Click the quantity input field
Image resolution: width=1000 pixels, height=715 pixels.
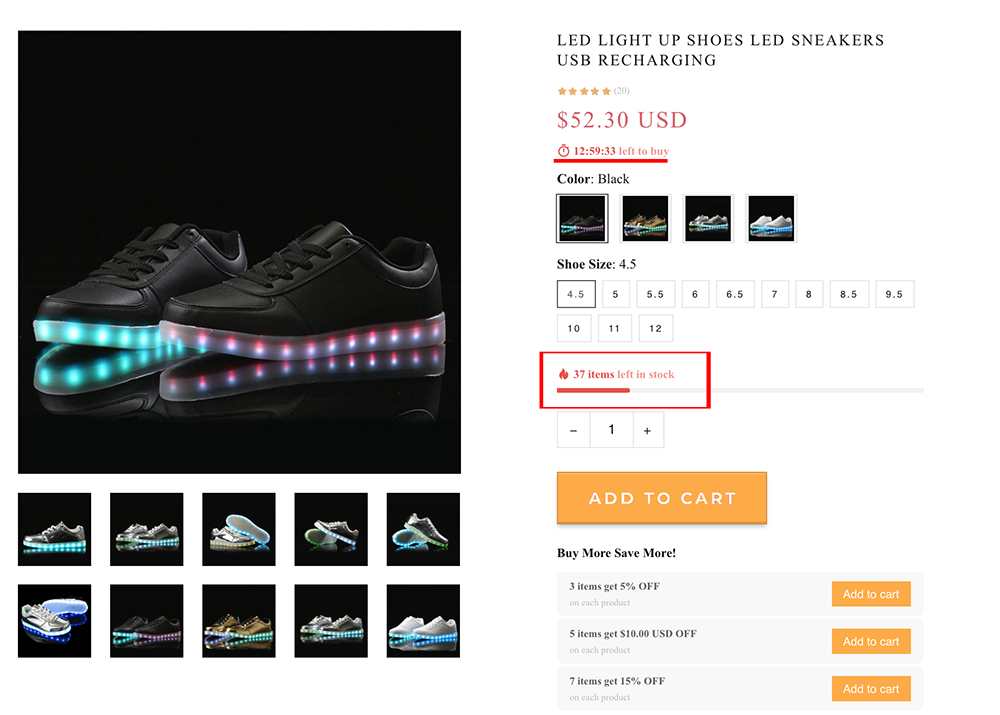(610, 430)
